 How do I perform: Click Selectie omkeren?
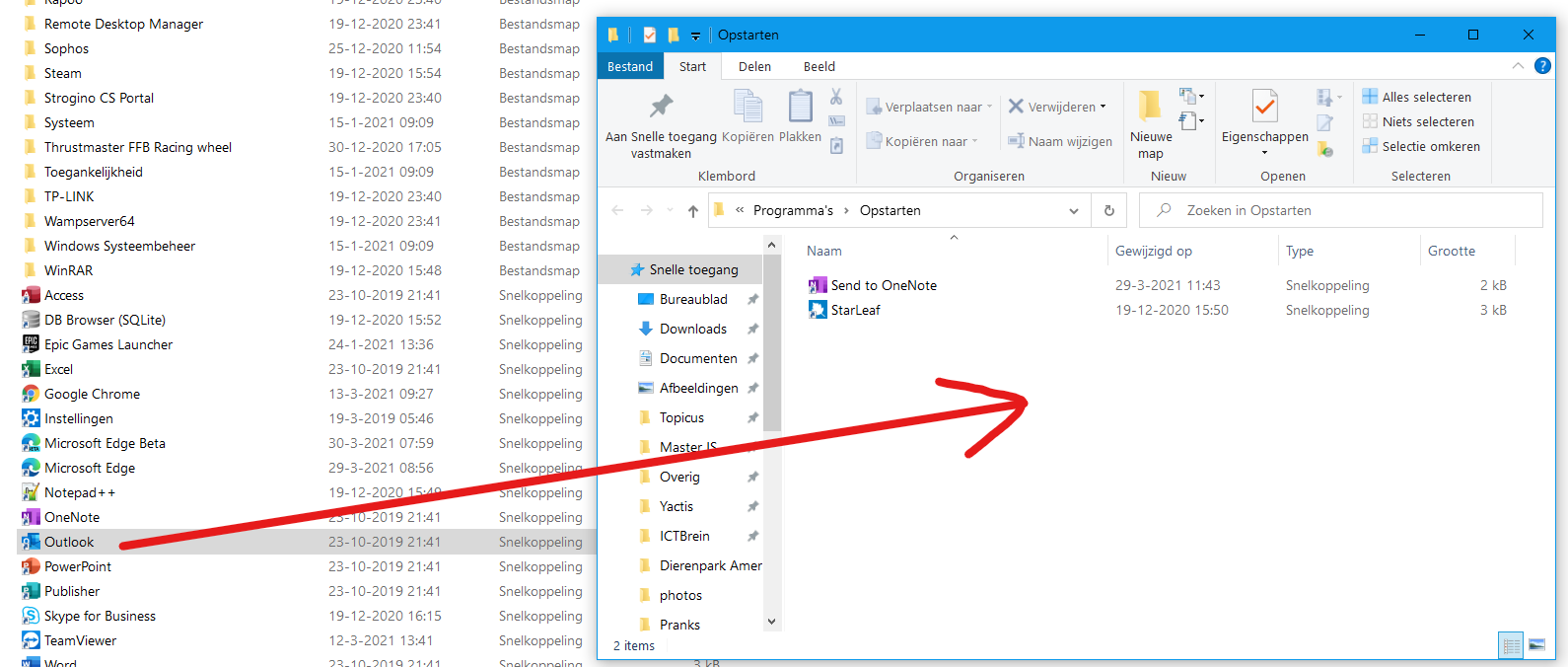1421,146
